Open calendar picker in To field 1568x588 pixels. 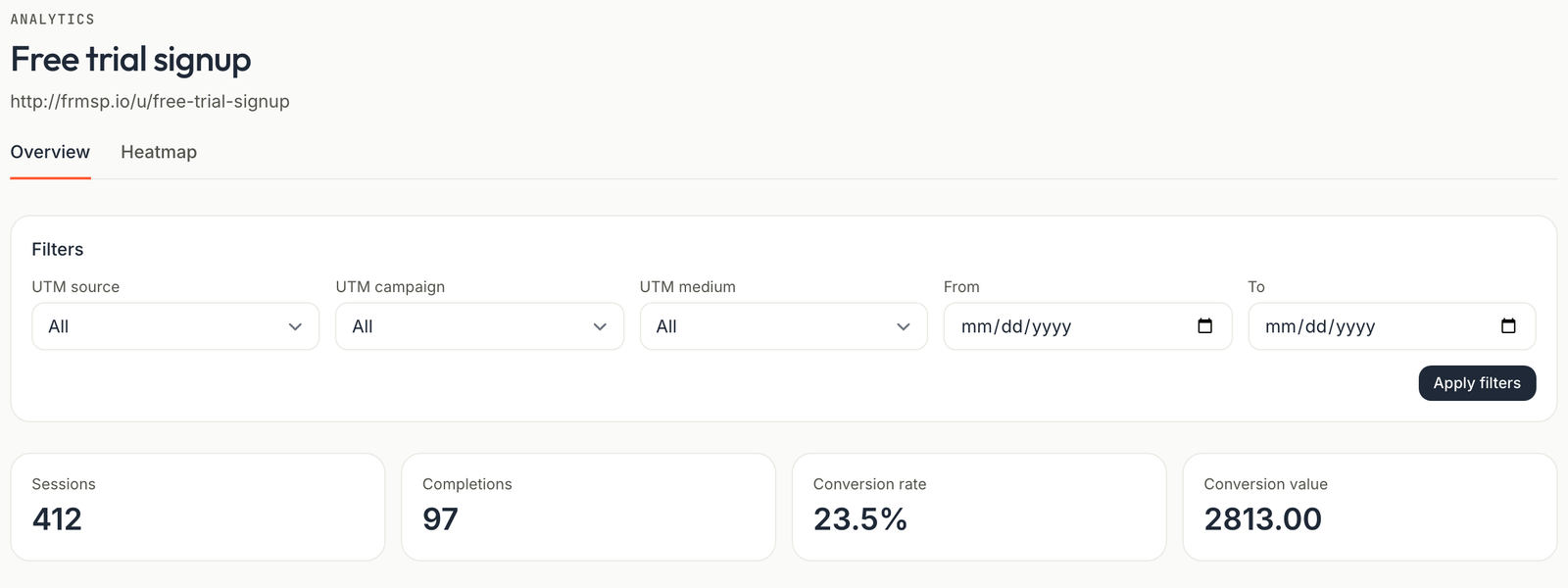(x=1509, y=326)
